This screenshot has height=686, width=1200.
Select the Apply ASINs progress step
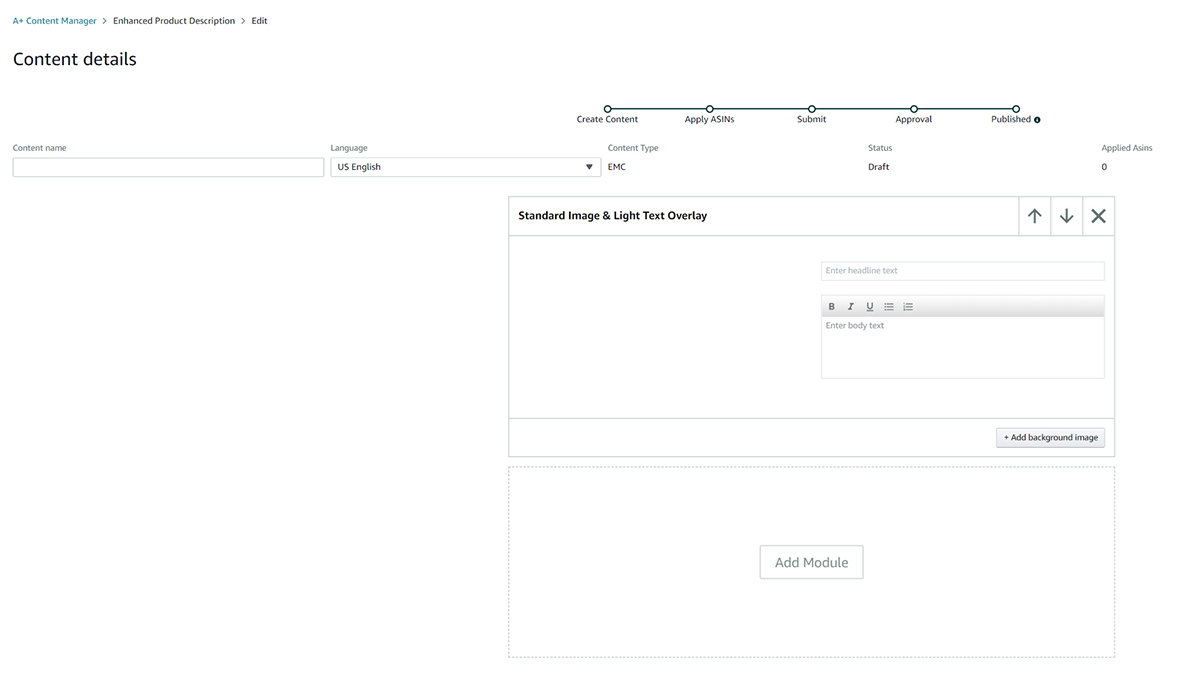(709, 109)
